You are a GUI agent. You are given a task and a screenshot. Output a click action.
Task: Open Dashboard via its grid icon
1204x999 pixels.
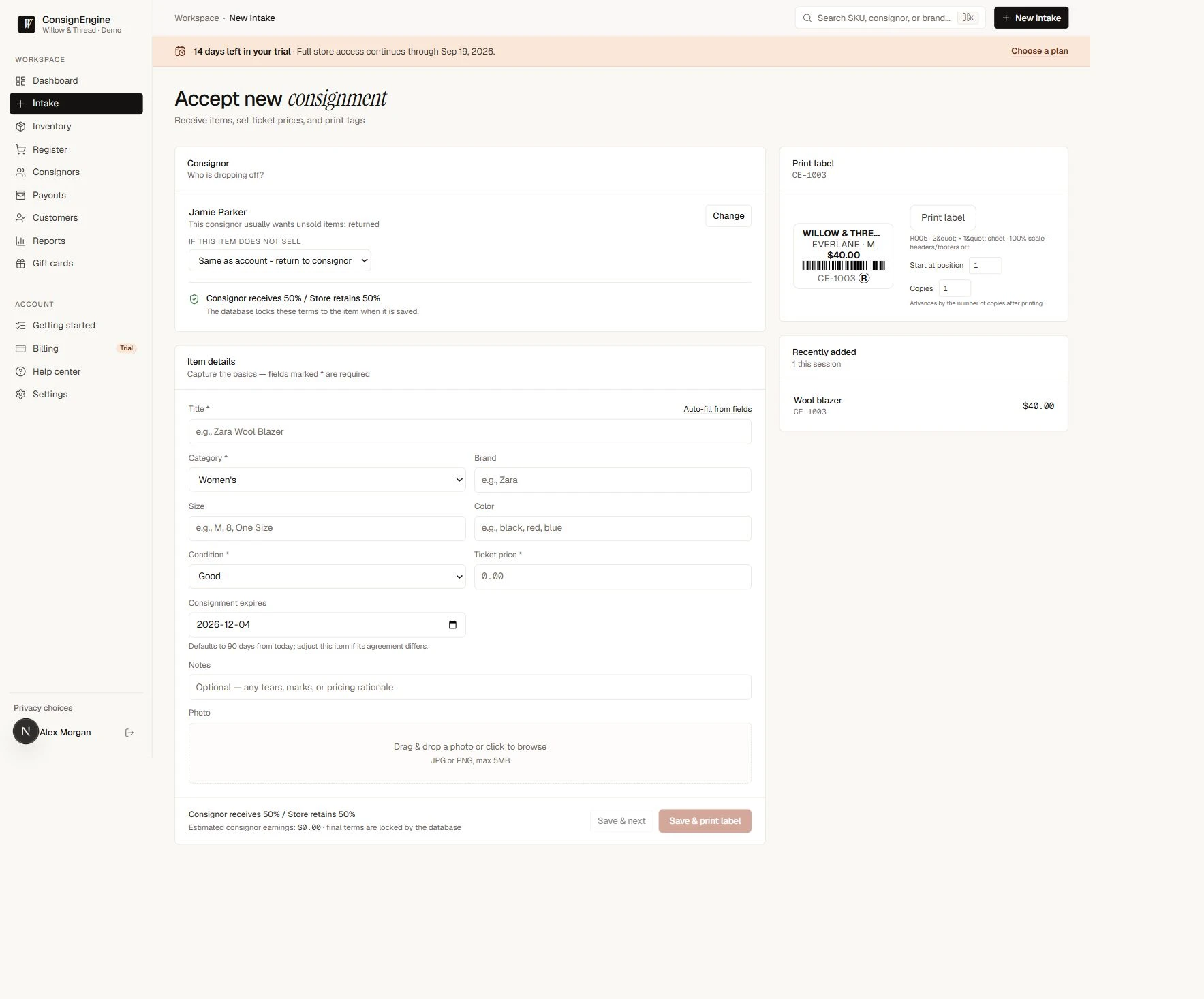pos(20,81)
